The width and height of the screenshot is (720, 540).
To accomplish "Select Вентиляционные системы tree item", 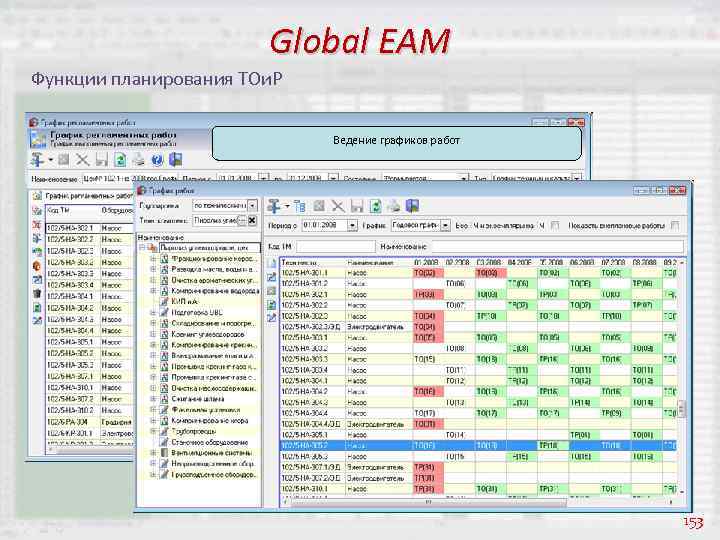I will [213, 453].
